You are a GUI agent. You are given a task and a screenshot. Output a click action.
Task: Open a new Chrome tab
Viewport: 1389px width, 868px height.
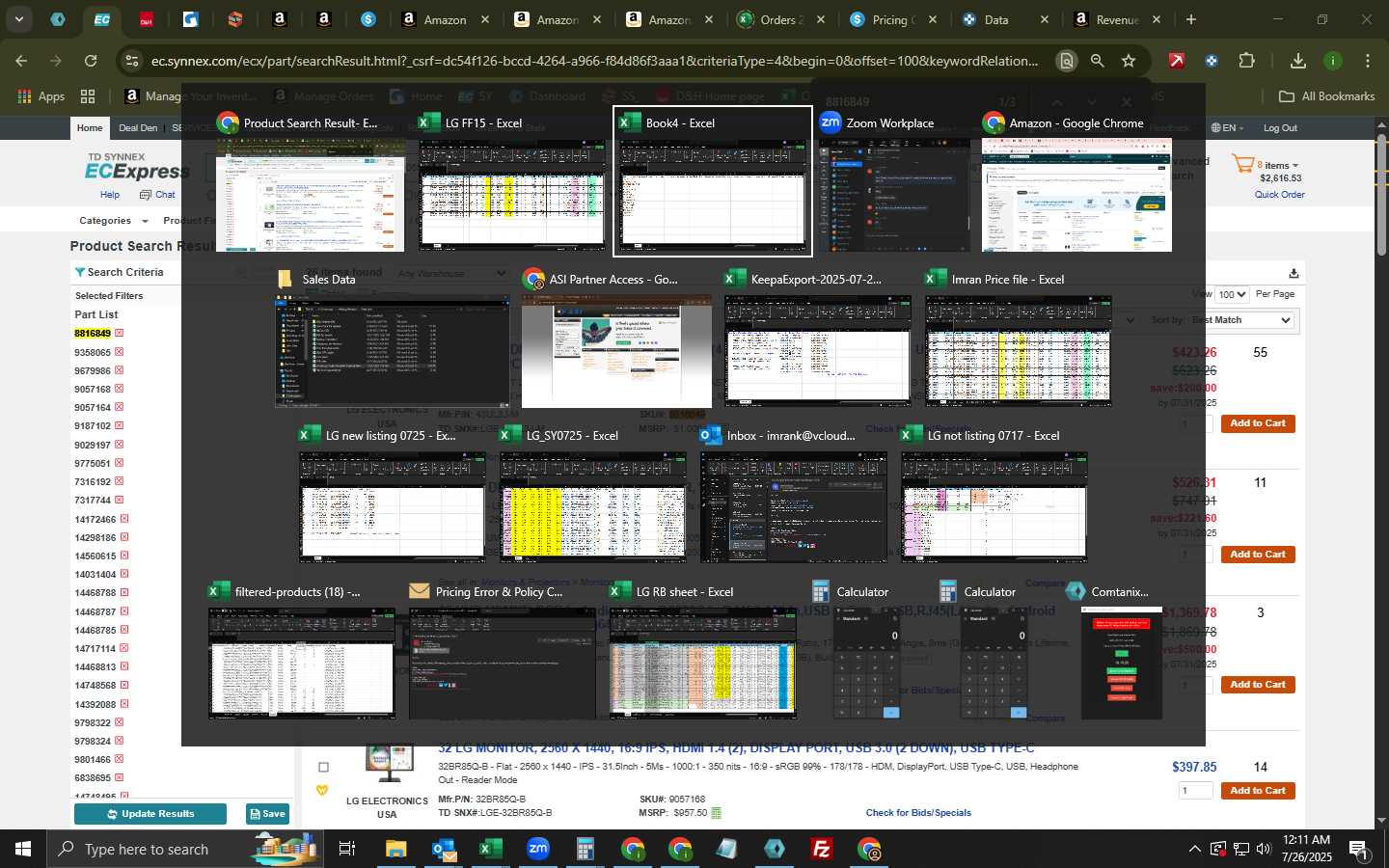point(1191,19)
